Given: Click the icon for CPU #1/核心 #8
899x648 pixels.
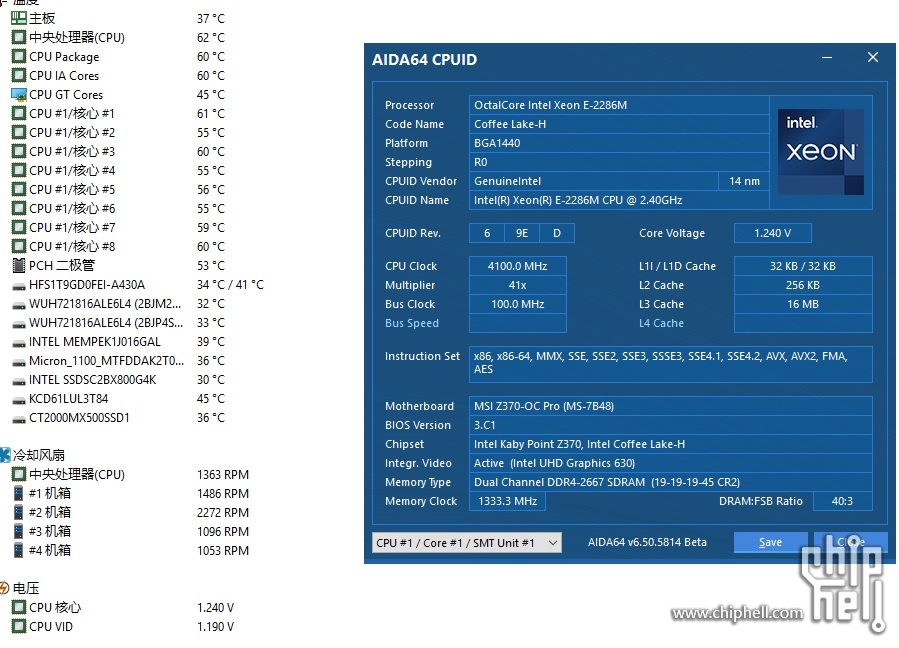Looking at the screenshot, I should [19, 246].
